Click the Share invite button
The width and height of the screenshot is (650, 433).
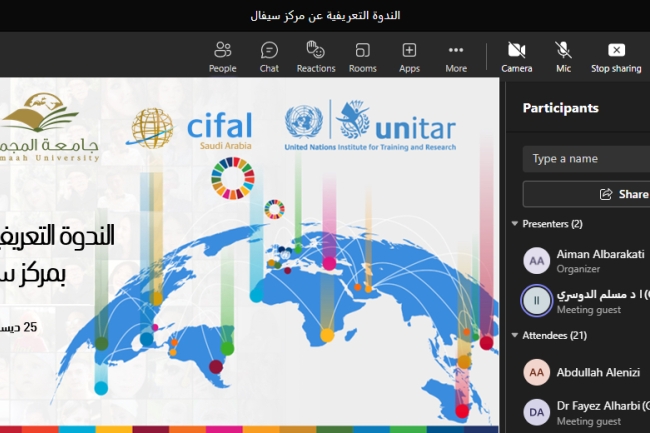586,194
